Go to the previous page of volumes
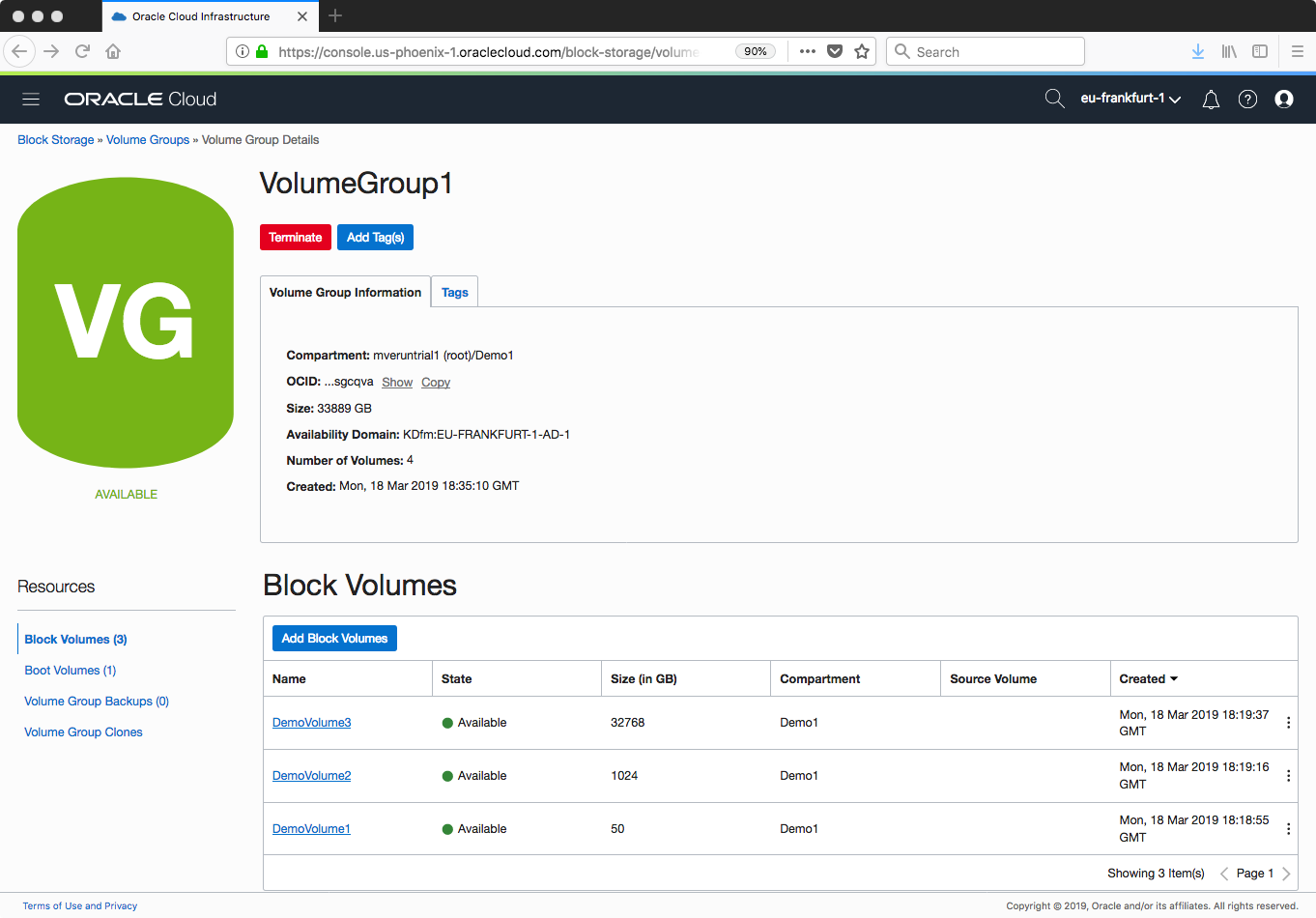Viewport: 1316px width, 918px height. (x=1224, y=874)
